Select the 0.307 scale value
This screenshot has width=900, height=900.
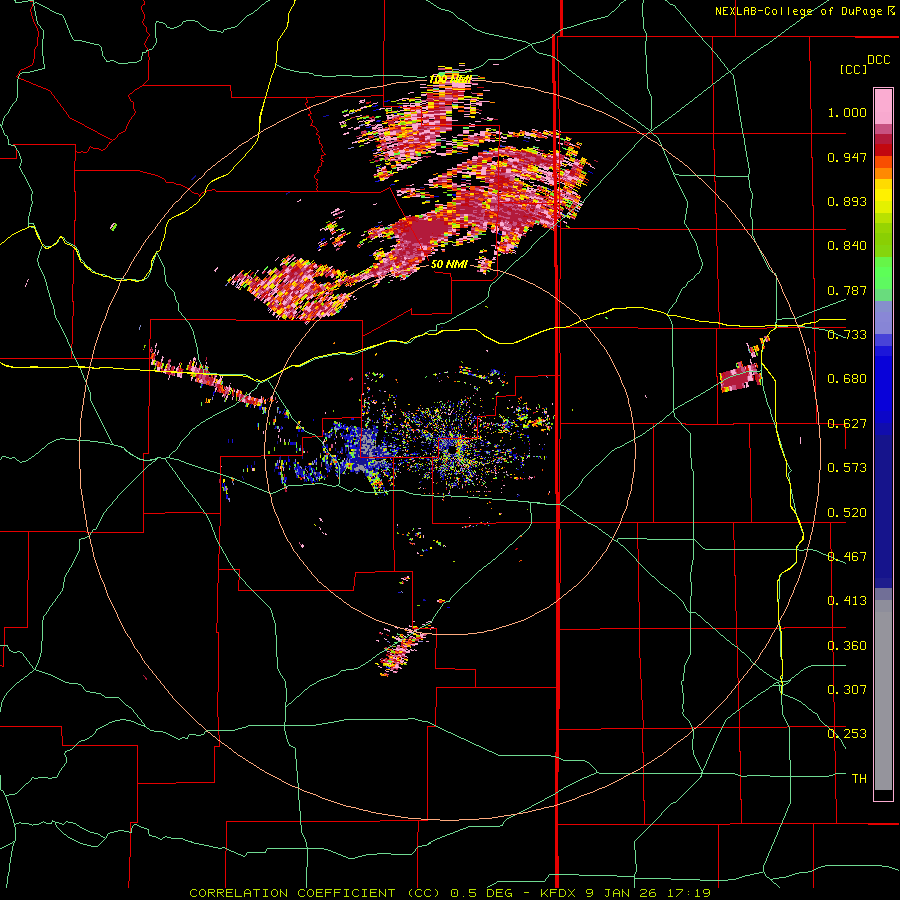[847, 690]
